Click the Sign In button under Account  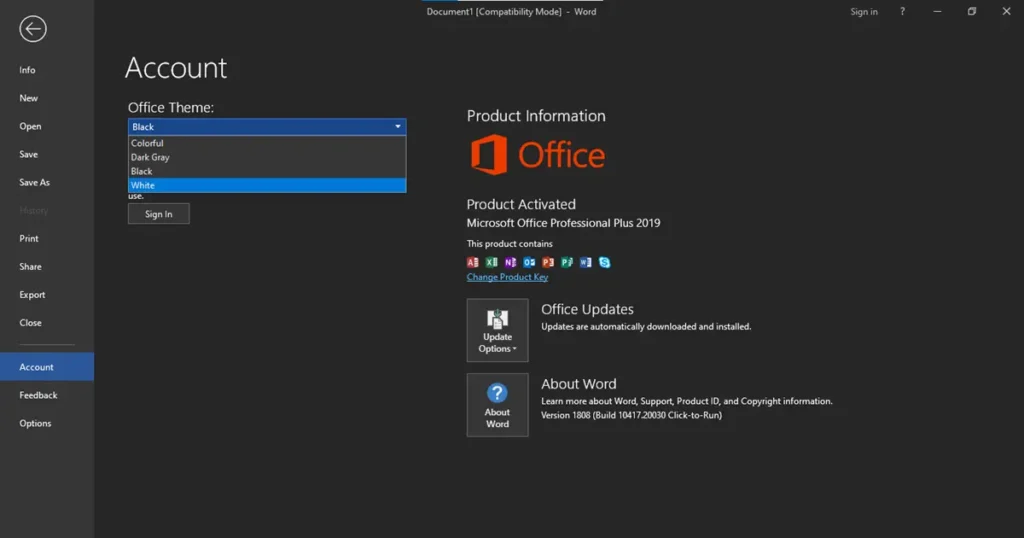point(159,214)
